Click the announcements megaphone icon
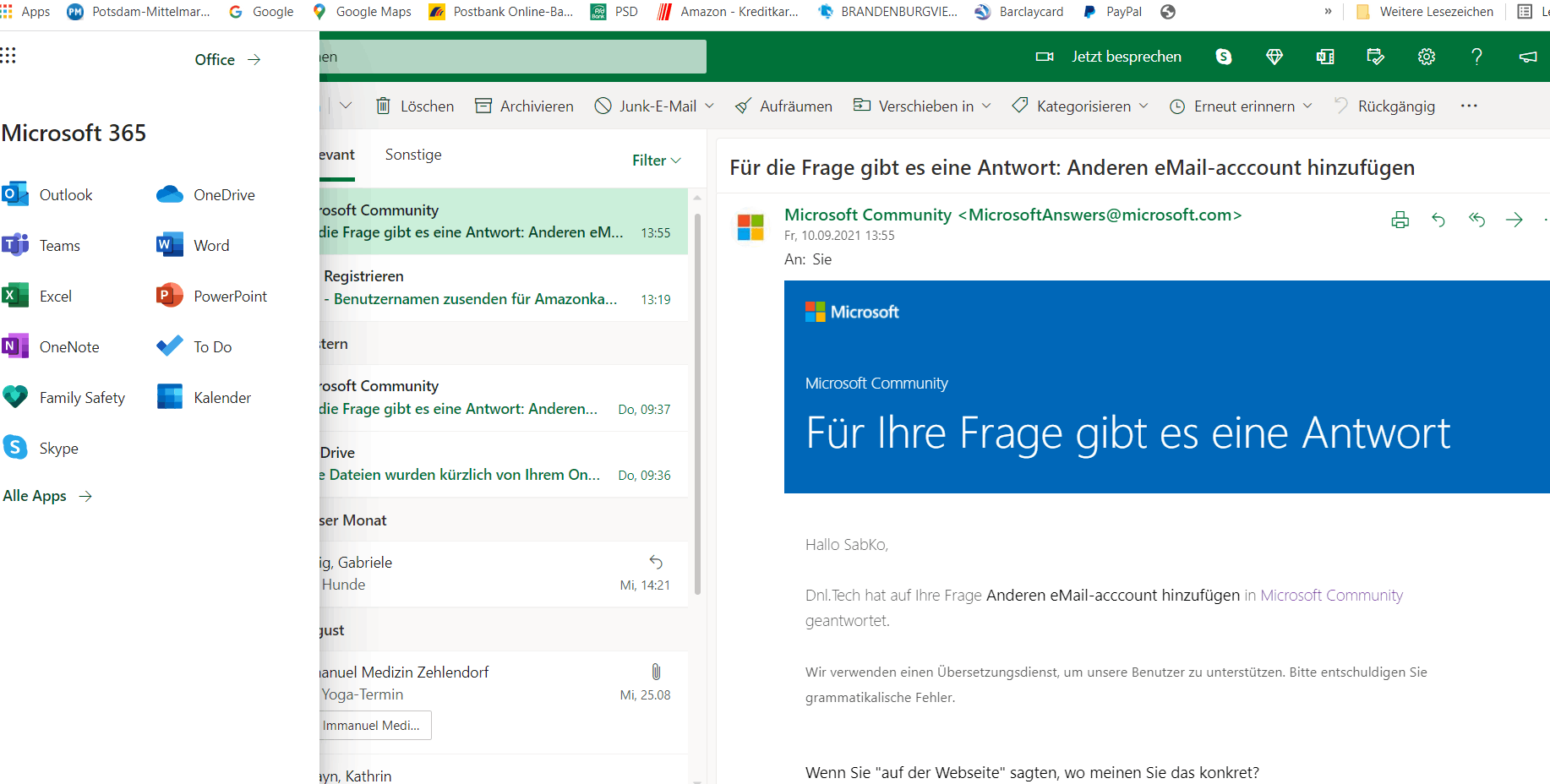The height and width of the screenshot is (784, 1550). click(x=1528, y=57)
